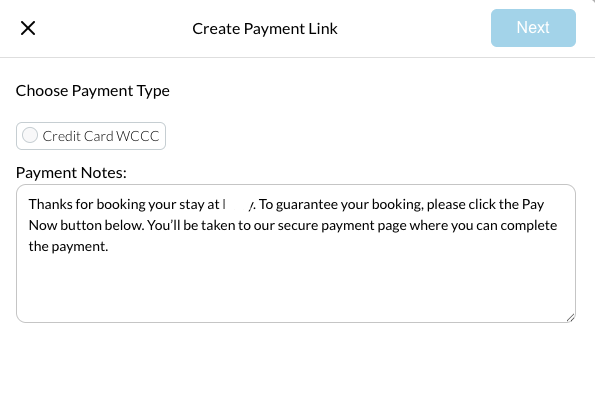Click the Create Payment Link title
Viewport: 595px width, 393px height.
pos(265,29)
